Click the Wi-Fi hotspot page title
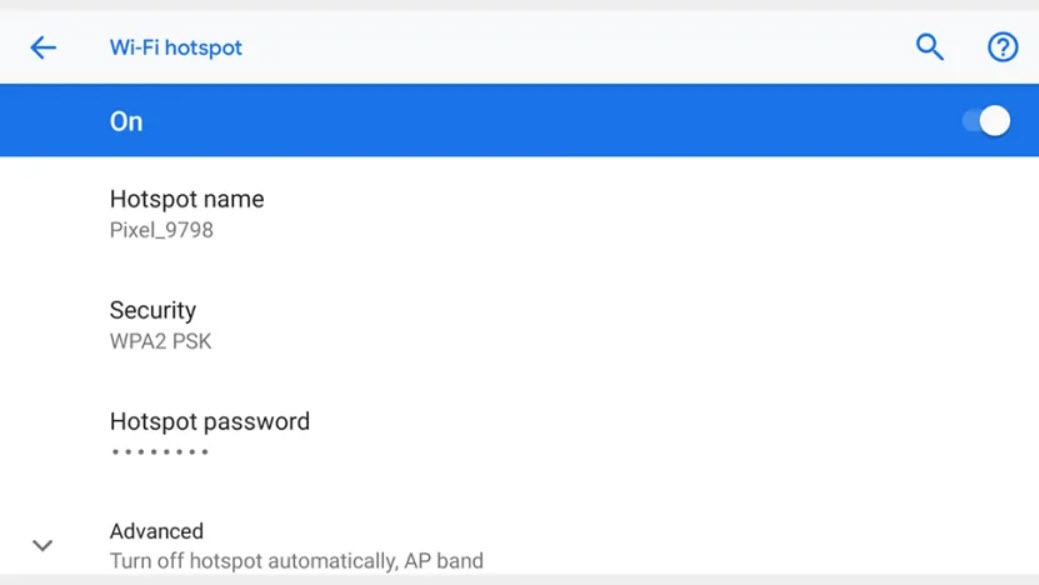1039x585 pixels. [x=176, y=48]
